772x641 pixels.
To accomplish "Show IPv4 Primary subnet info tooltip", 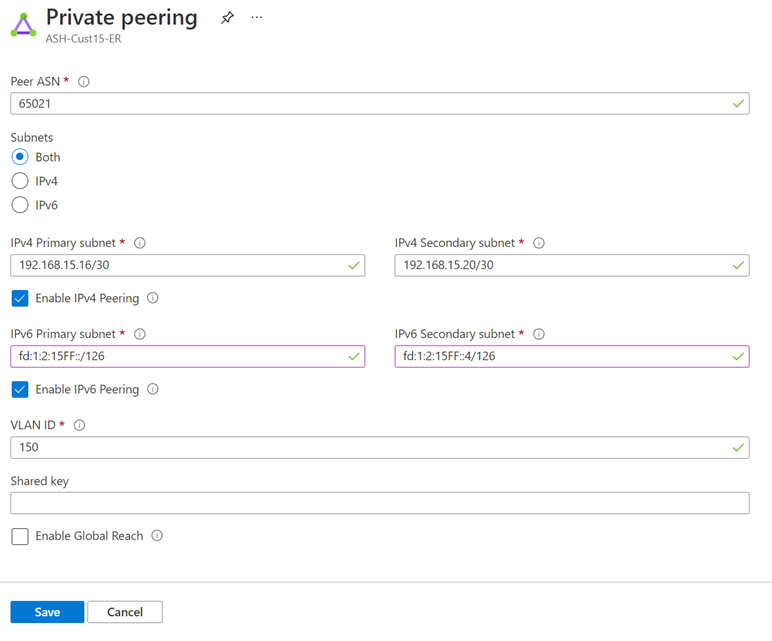I will point(140,243).
